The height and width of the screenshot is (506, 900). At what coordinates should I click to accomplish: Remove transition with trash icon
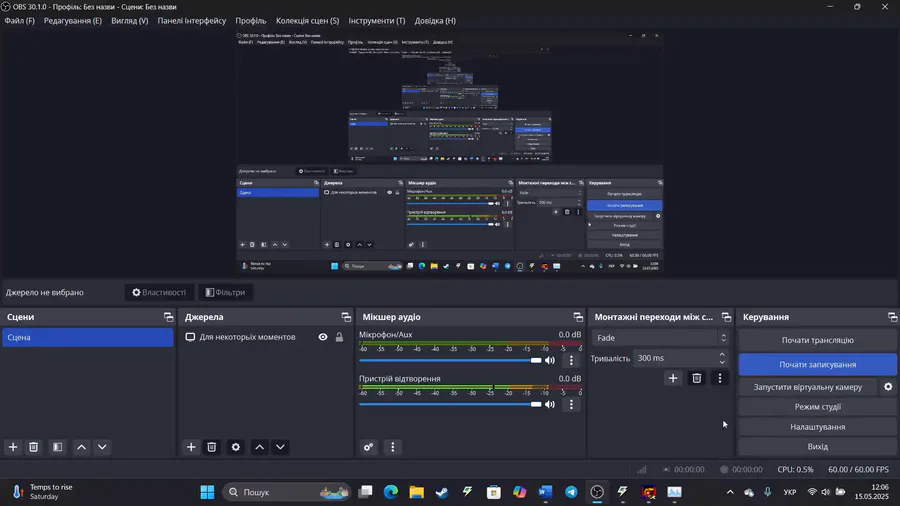click(x=697, y=378)
